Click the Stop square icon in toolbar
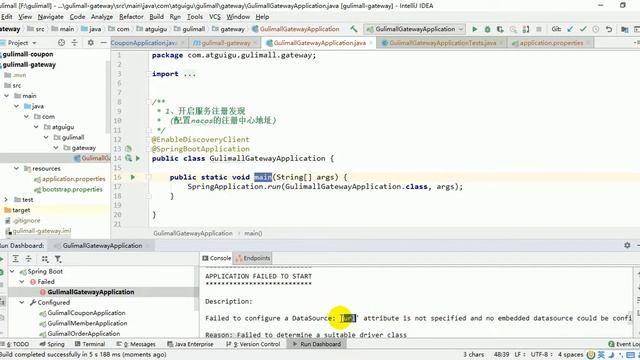This screenshot has width=640, height=360. tap(539, 29)
